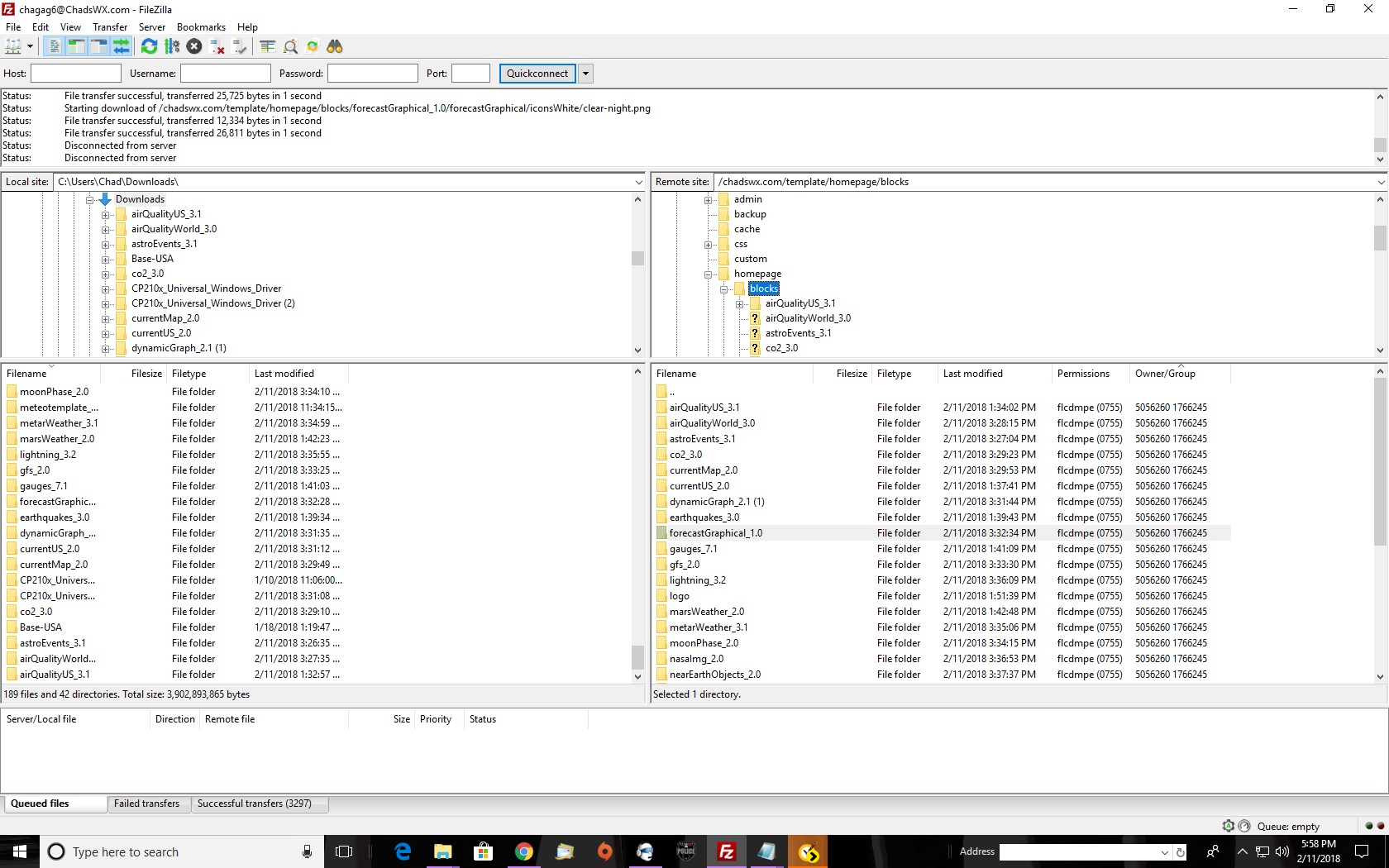Open the Edit menu
This screenshot has width=1389, height=868.
41,26
